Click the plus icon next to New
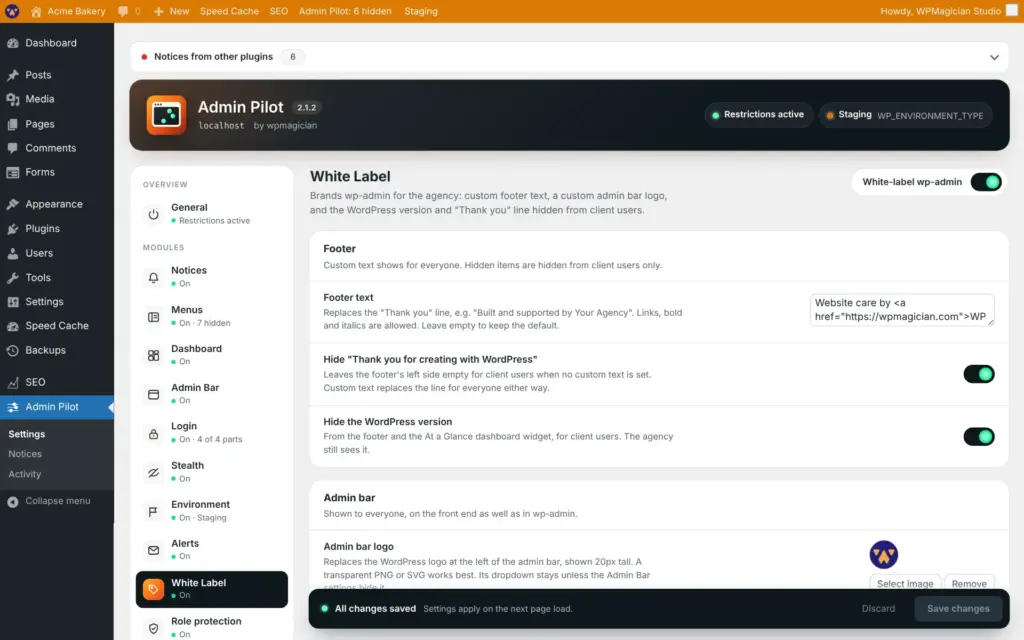Viewport: 1024px width, 640px height. pos(158,11)
